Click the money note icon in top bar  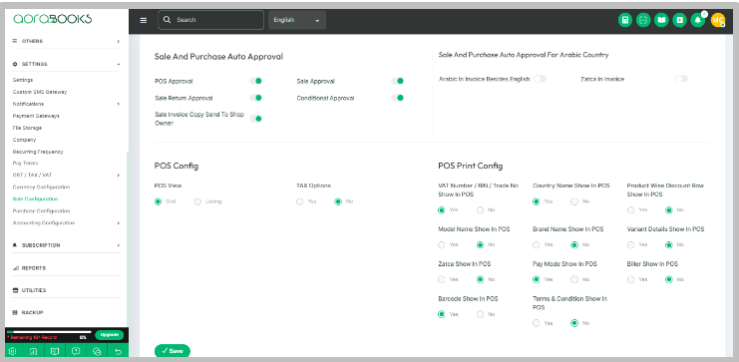pos(679,20)
